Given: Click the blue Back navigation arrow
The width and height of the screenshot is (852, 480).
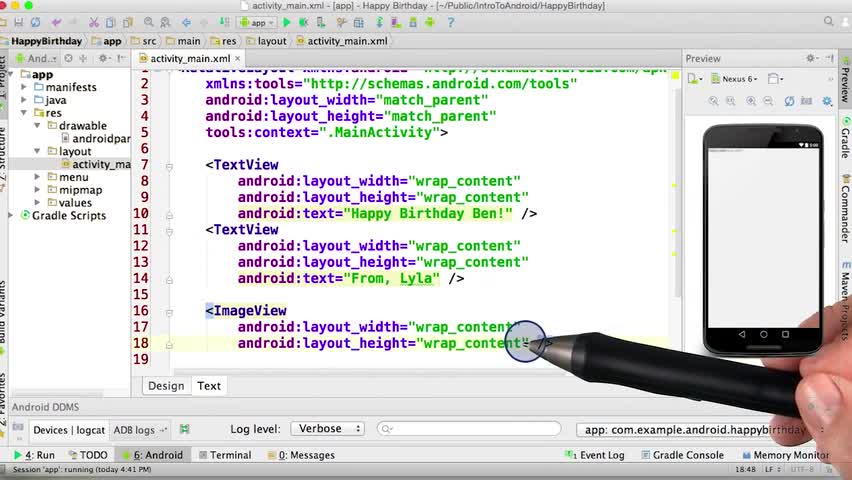Looking at the screenshot, I should point(186,22).
